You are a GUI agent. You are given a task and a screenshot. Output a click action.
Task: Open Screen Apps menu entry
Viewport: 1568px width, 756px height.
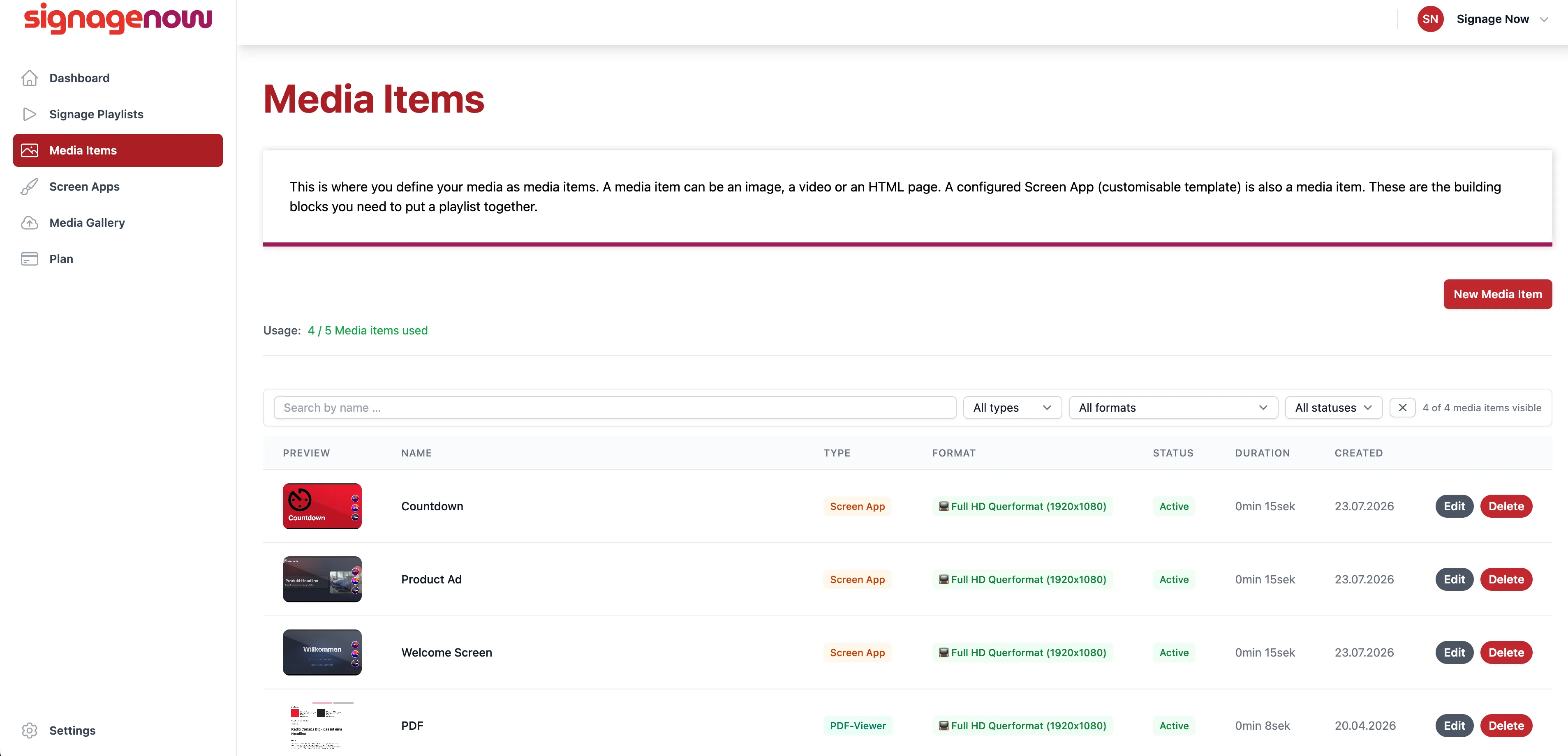[x=118, y=187]
